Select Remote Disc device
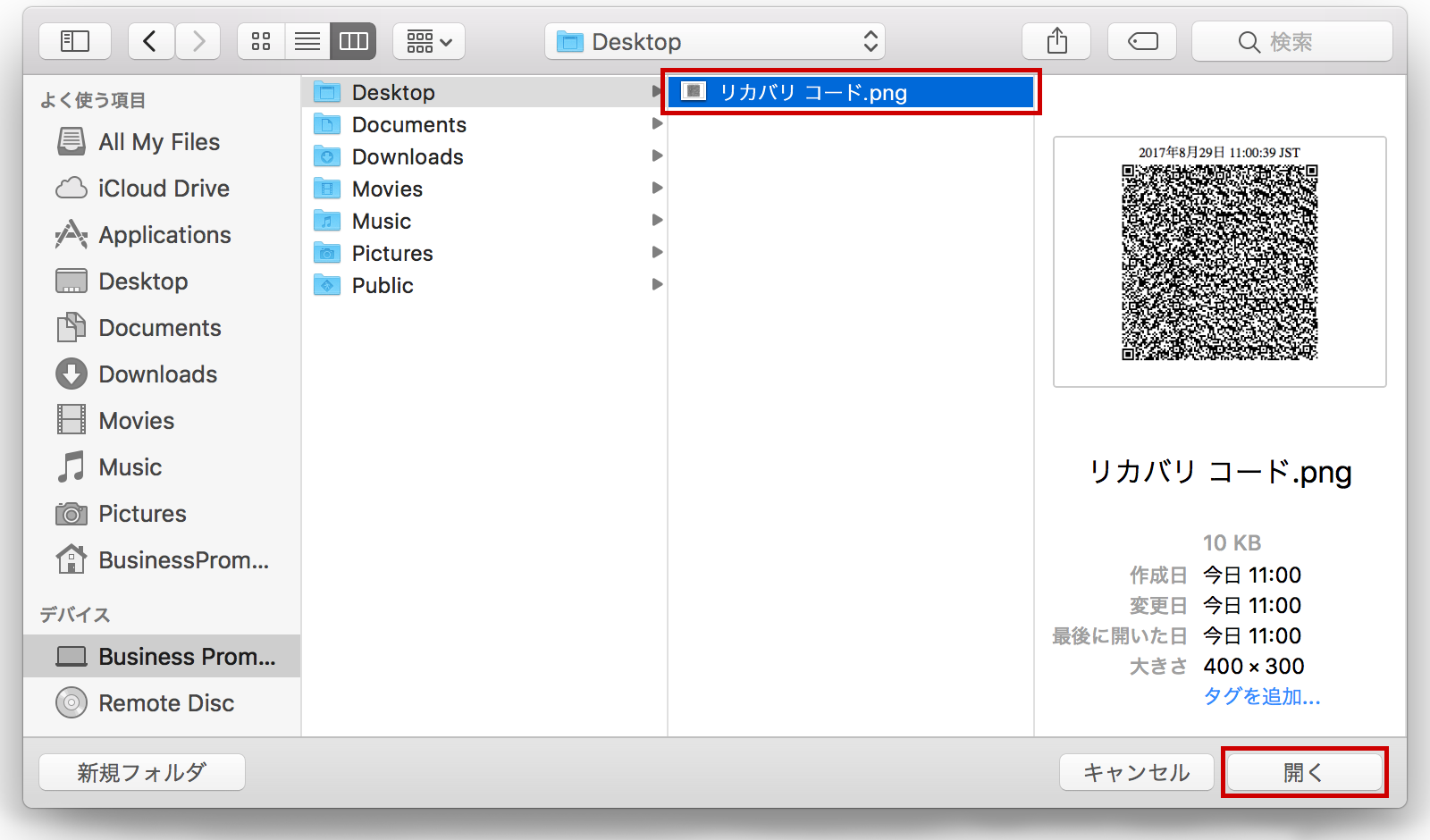 pos(166,703)
